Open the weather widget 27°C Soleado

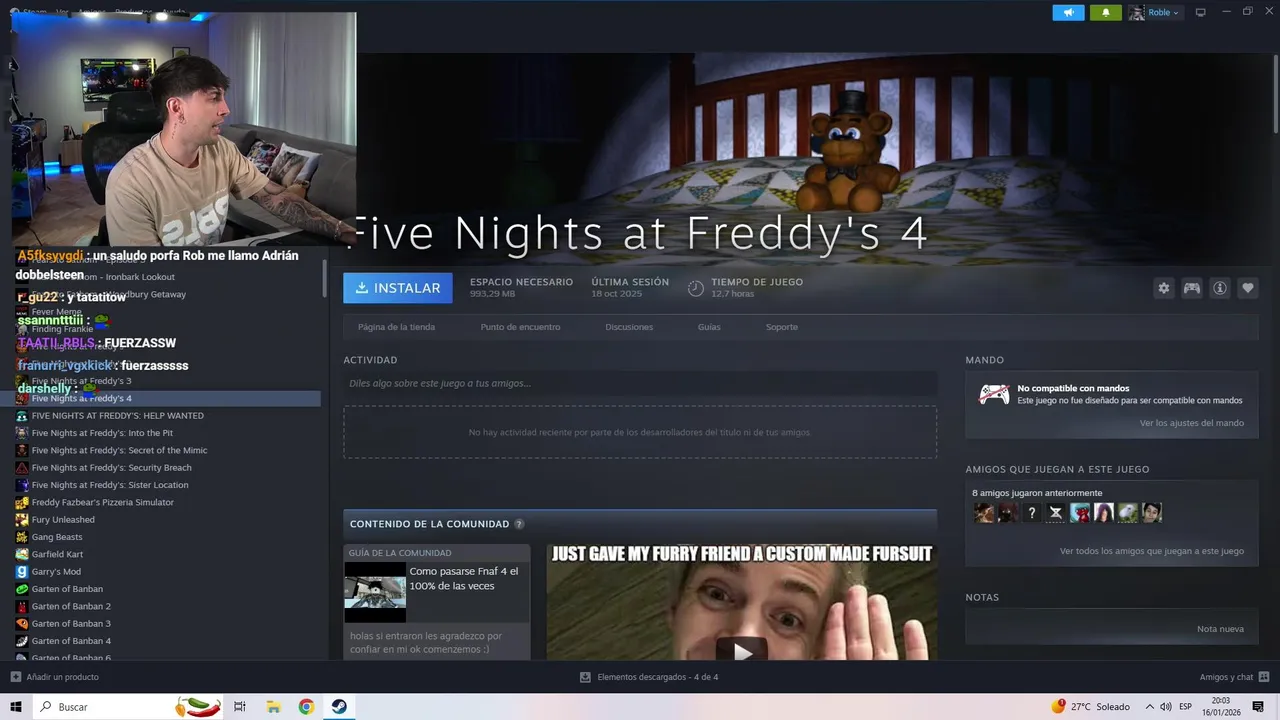point(1091,707)
